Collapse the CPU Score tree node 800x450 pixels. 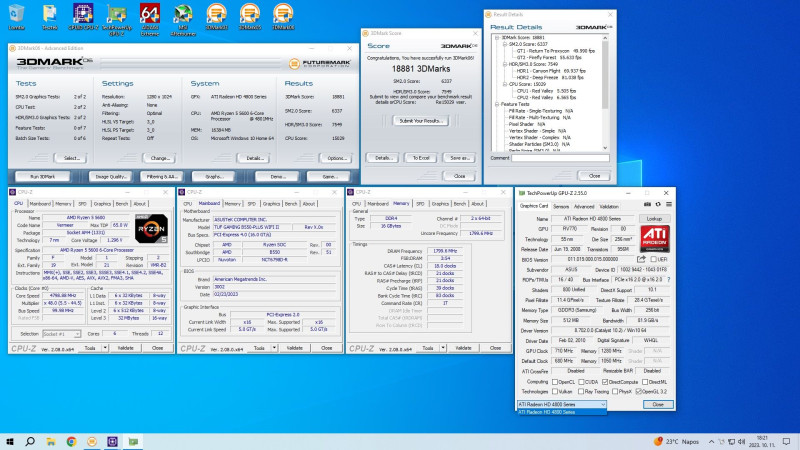505,84
